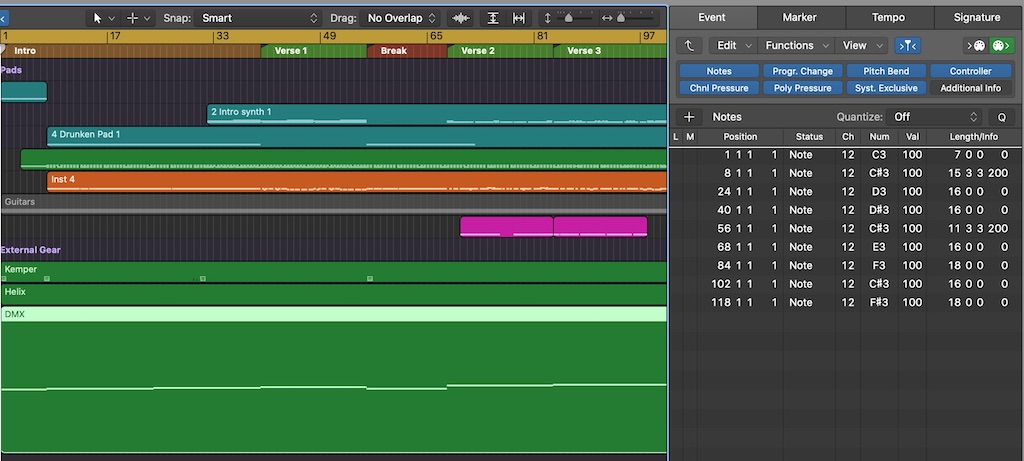Click the hierarchy up arrow in the Event list

click(x=689, y=46)
